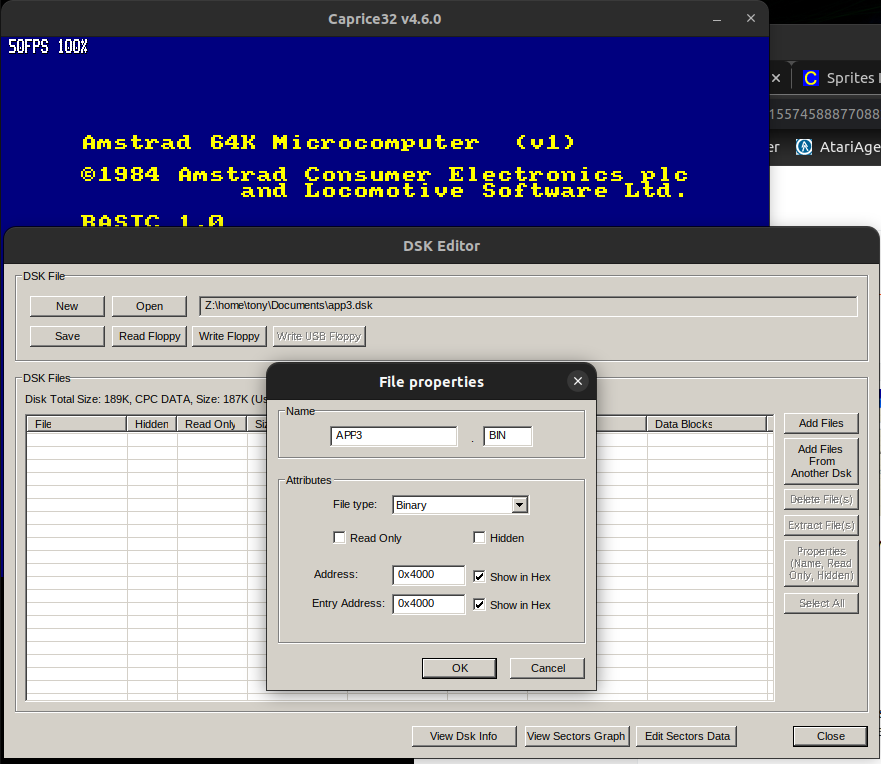Click the extension field containing BIN
This screenshot has width=881, height=764.
click(x=507, y=436)
